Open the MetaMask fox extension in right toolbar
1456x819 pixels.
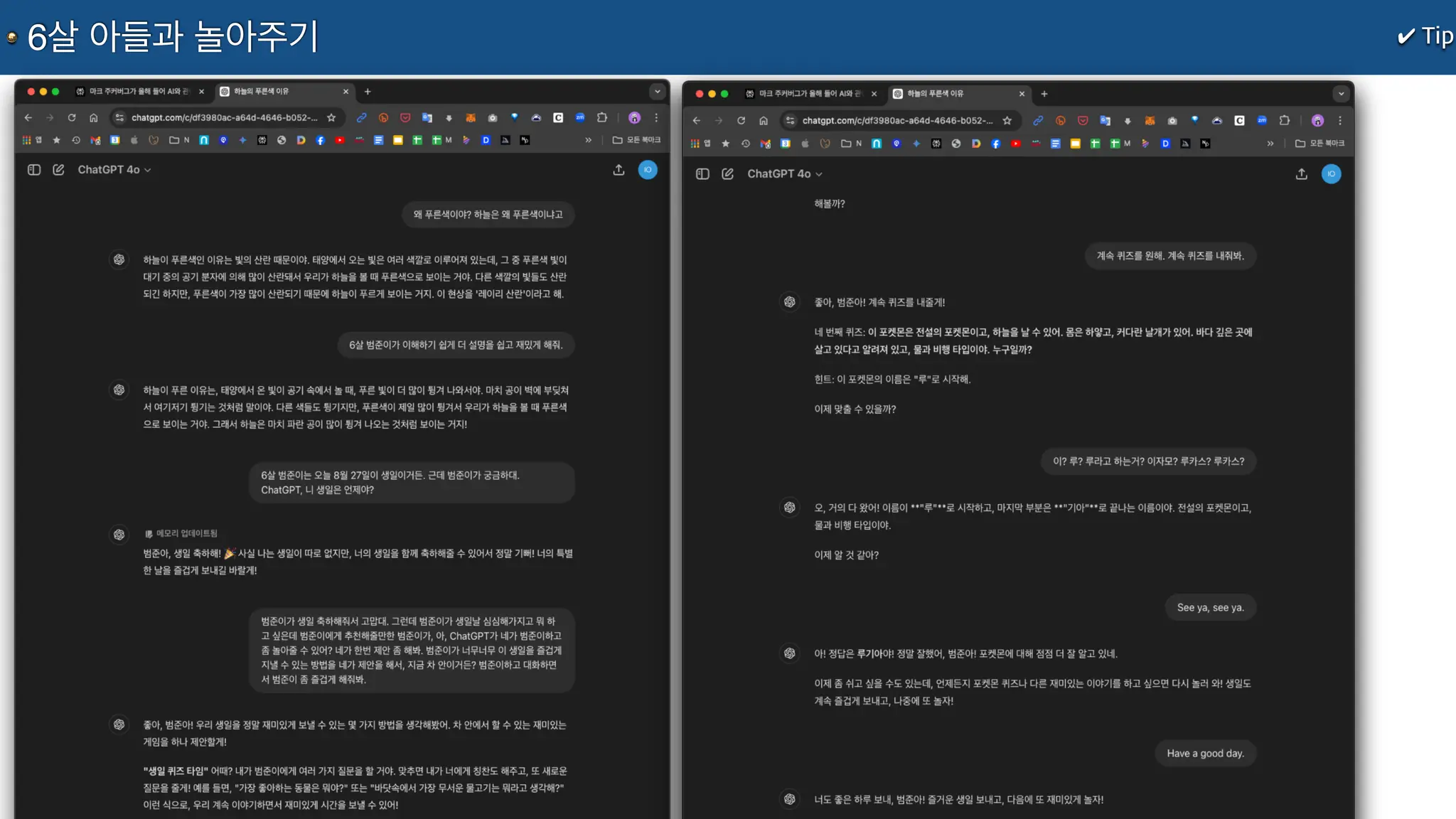pos(1150,121)
